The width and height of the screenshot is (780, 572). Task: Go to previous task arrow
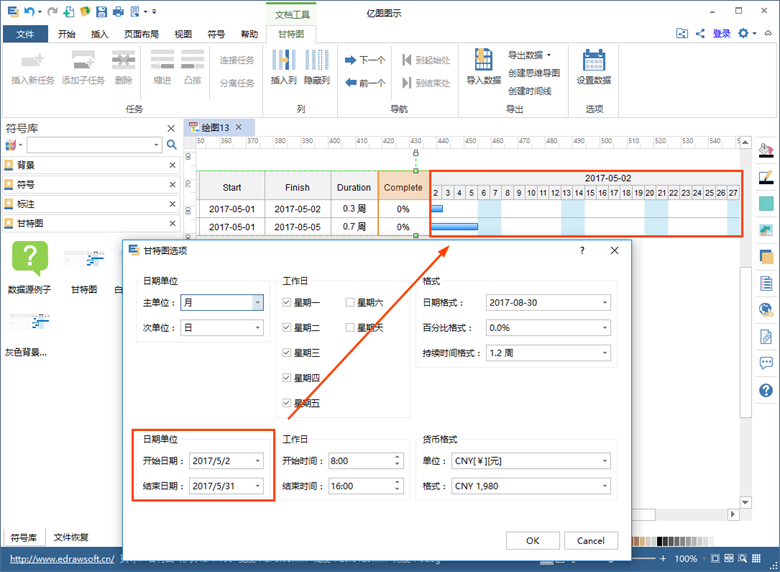point(351,83)
